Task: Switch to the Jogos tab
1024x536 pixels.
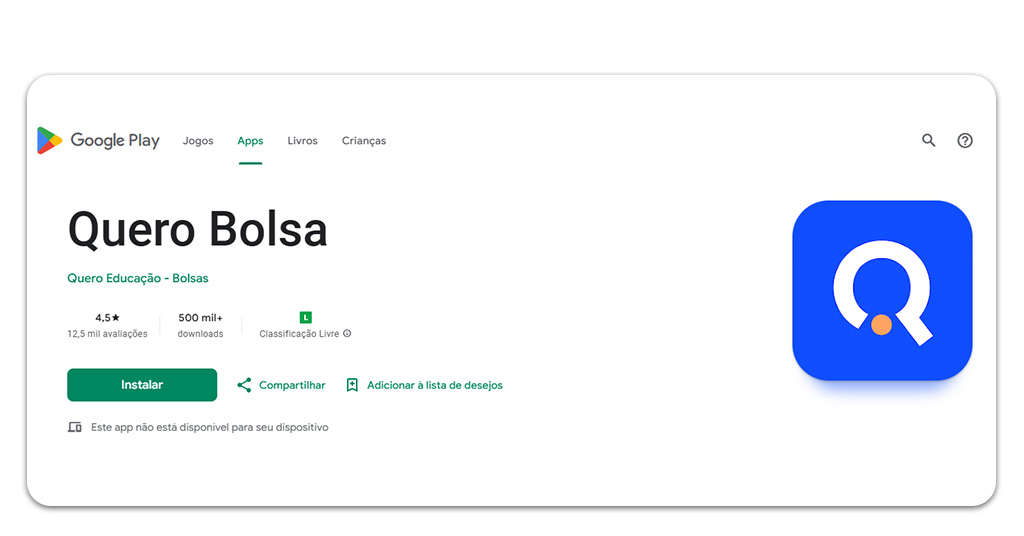Action: click(x=198, y=141)
